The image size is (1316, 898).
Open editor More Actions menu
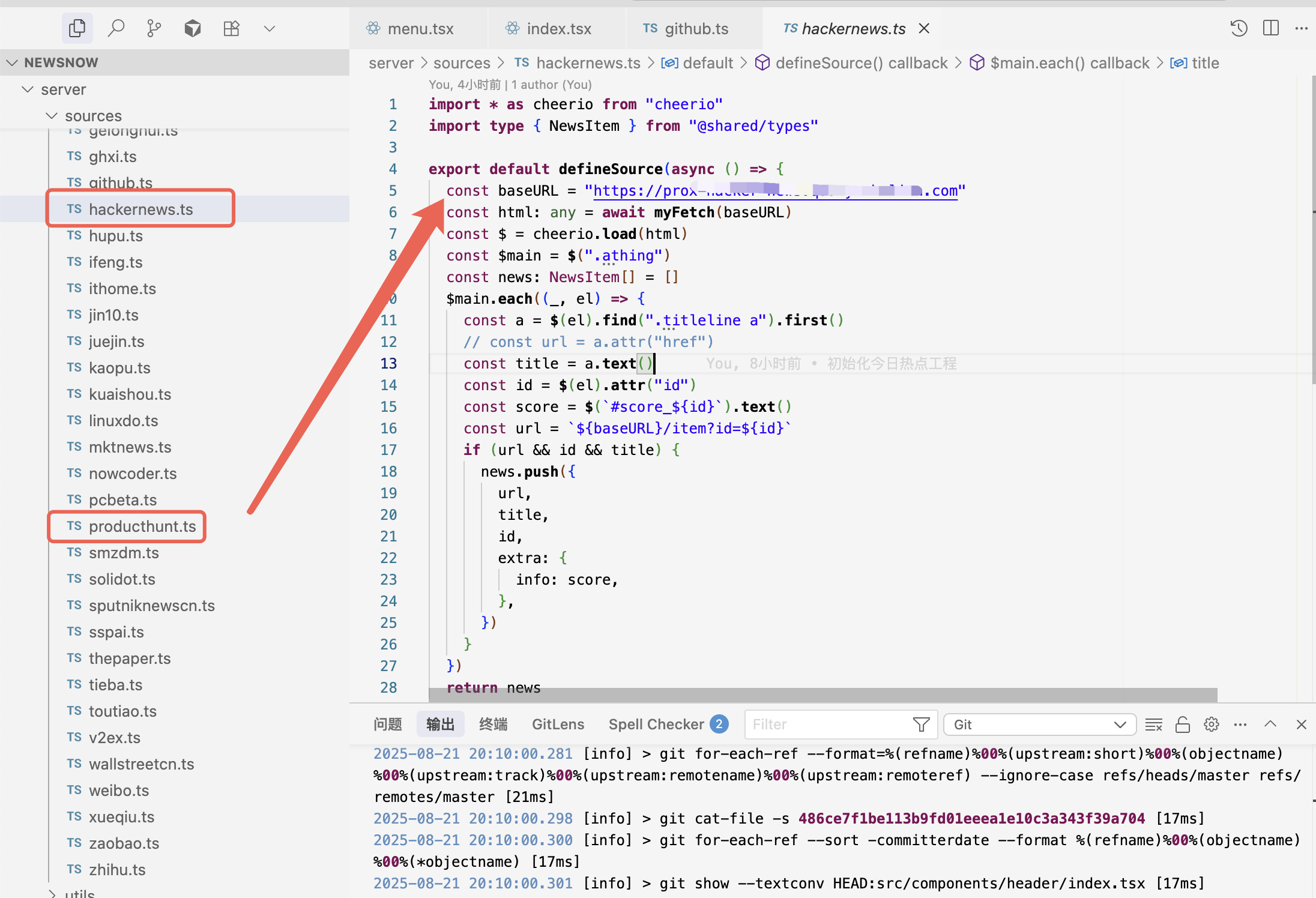[x=1302, y=28]
